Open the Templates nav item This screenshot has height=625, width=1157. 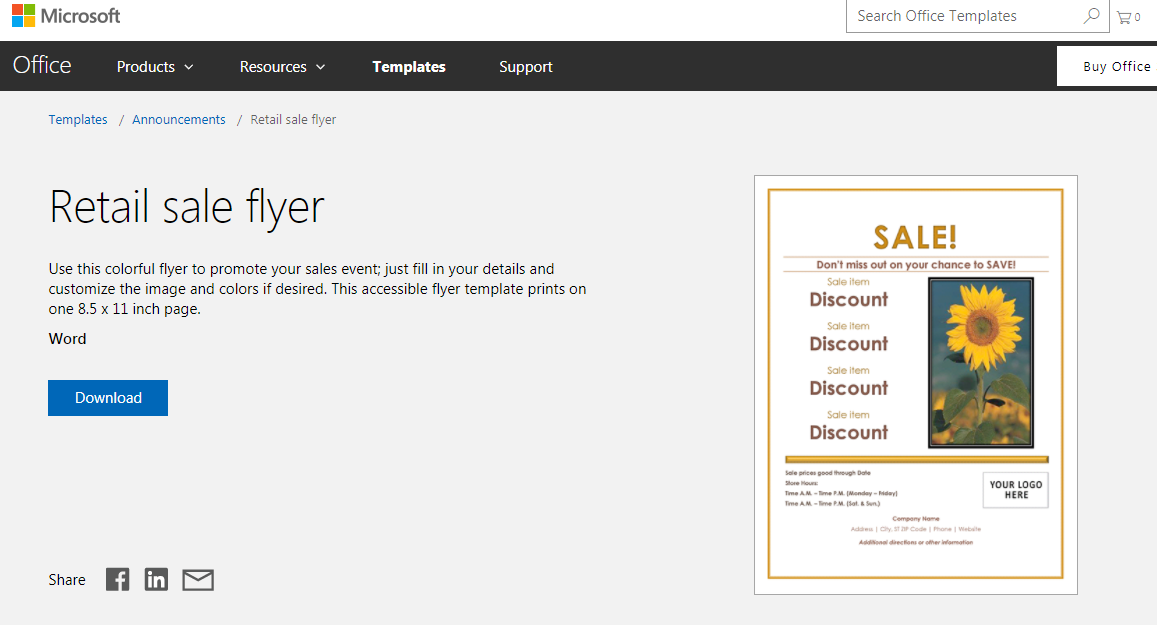tap(409, 66)
